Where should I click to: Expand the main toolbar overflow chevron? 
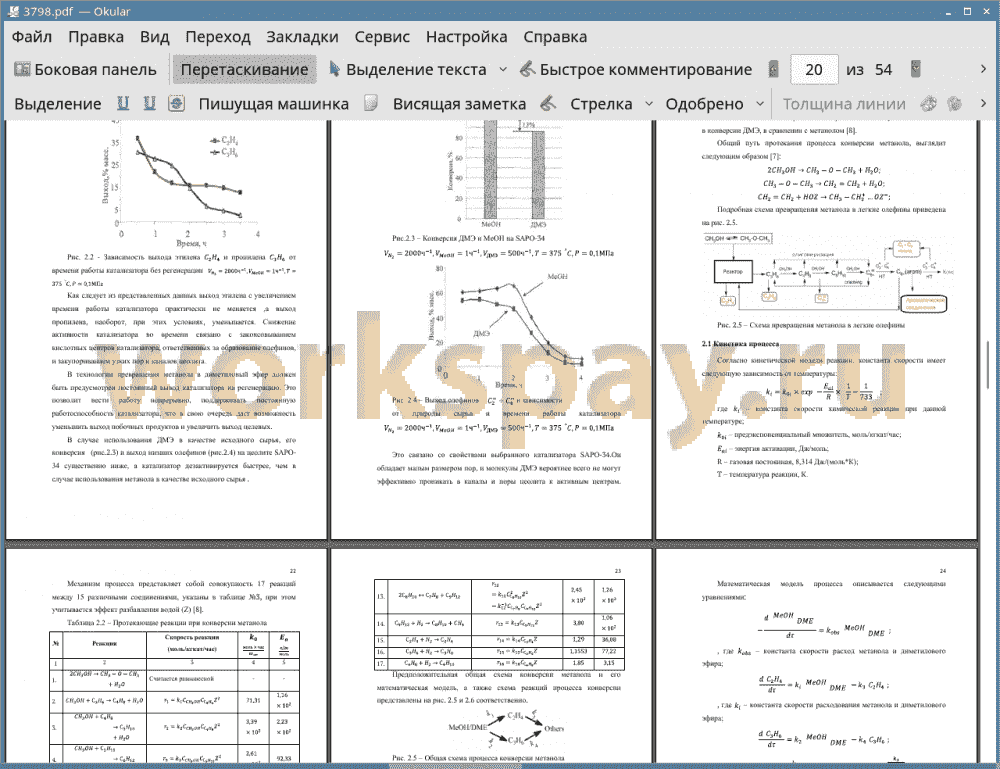point(983,69)
